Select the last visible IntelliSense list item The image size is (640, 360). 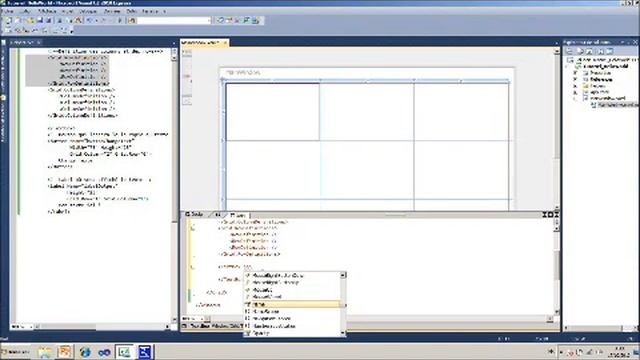coord(292,333)
